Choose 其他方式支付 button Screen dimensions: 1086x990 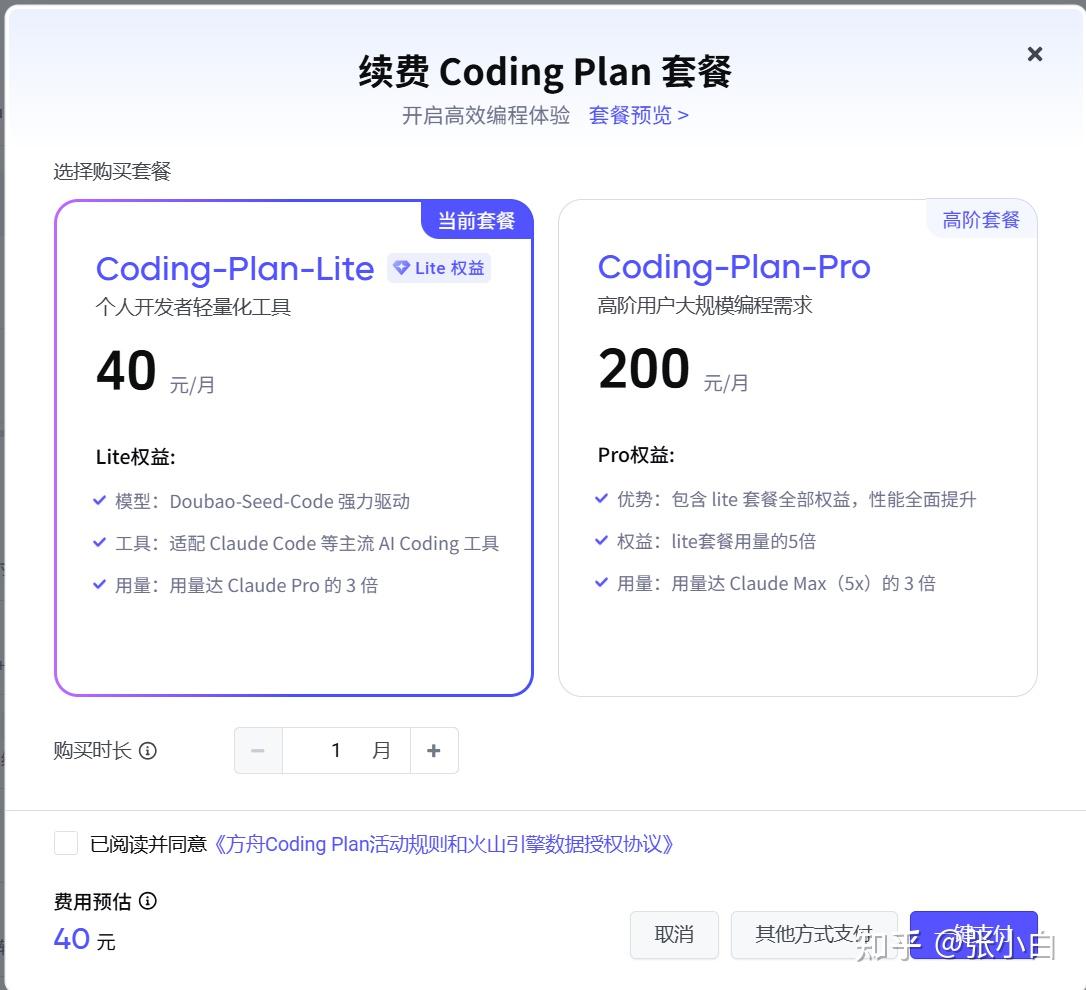coord(814,935)
